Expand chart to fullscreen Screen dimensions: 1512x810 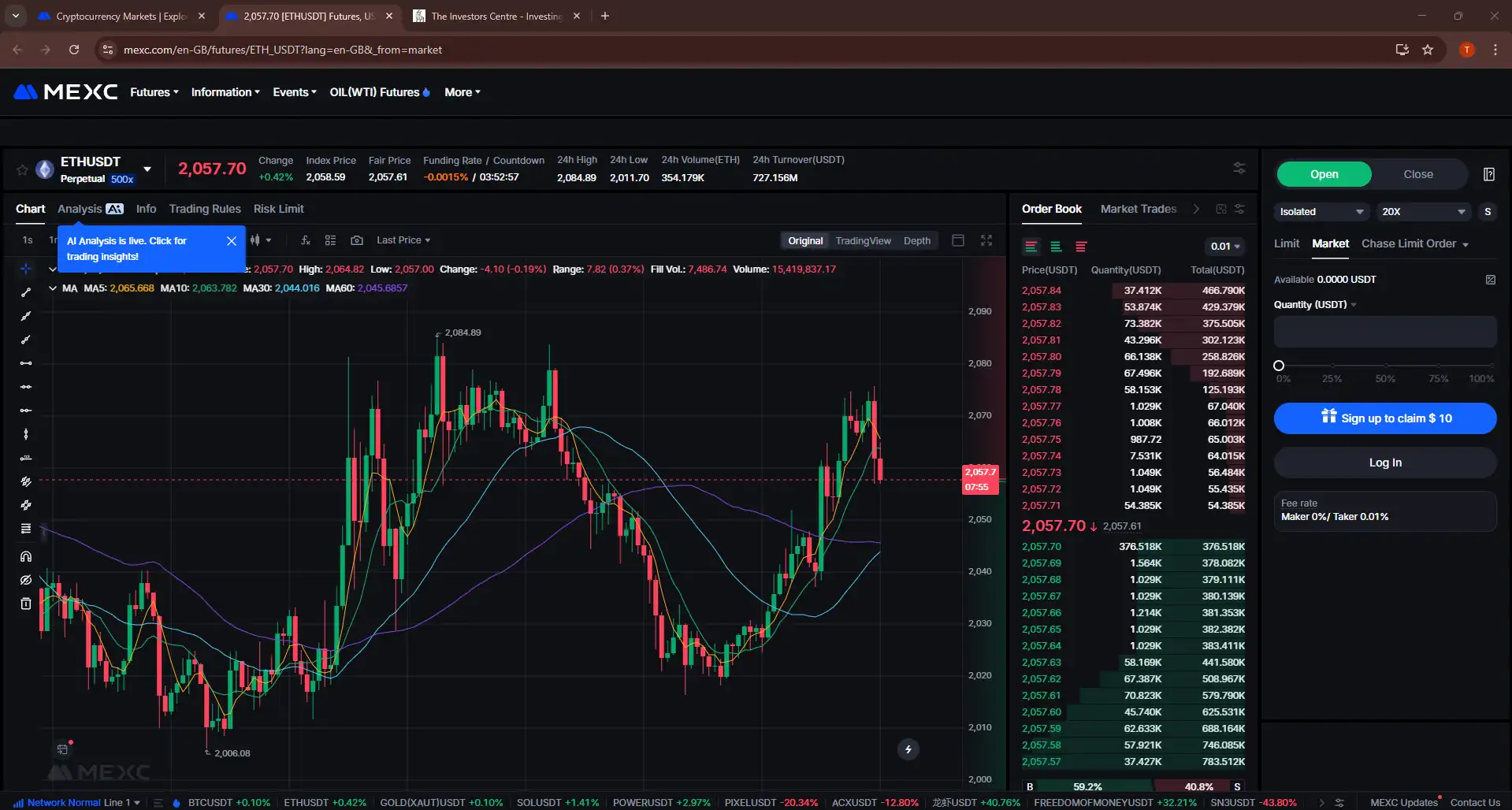coord(986,240)
